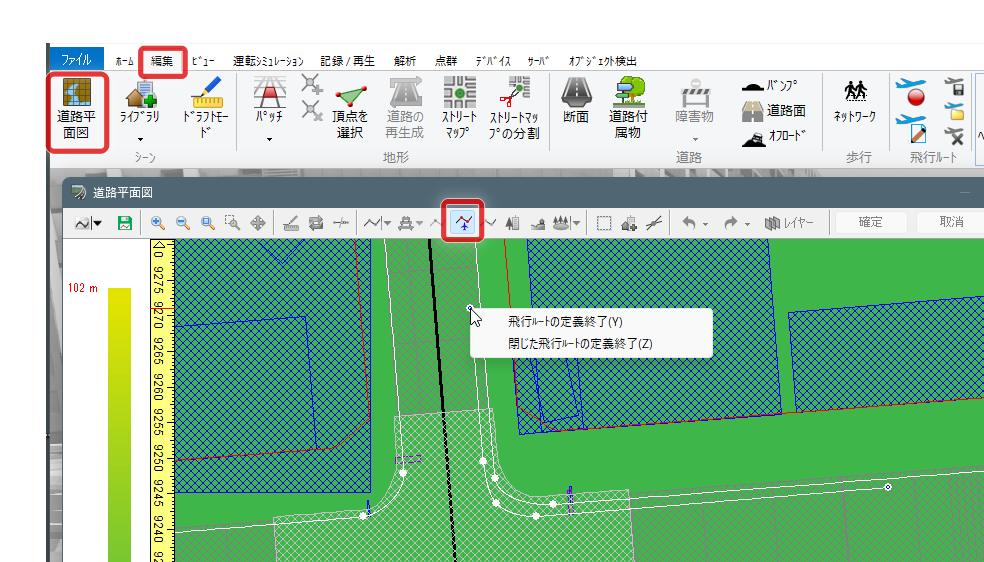Switch to the デバイス tab
Viewport: 984px width, 562px height.
(493, 61)
